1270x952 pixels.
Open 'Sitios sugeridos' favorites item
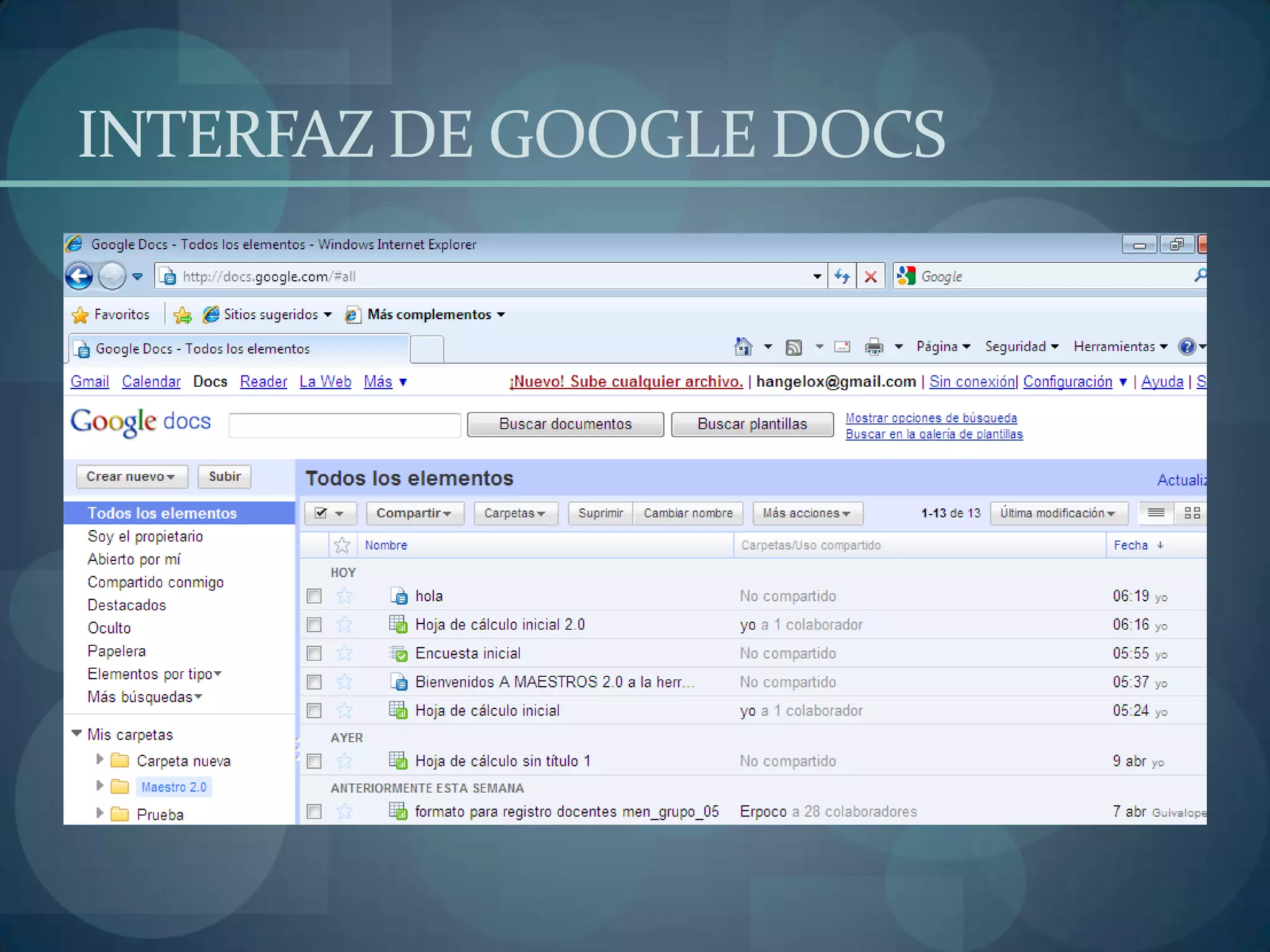coord(267,315)
